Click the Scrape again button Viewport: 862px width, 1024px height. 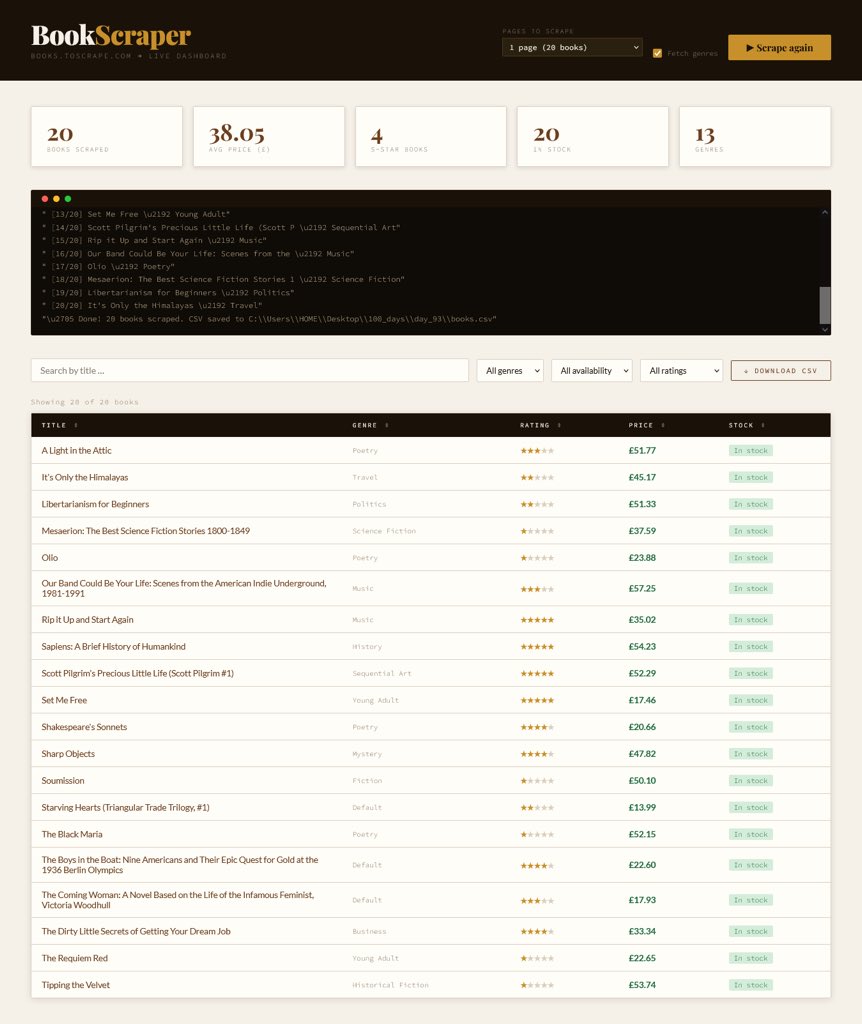pyautogui.click(x=779, y=48)
